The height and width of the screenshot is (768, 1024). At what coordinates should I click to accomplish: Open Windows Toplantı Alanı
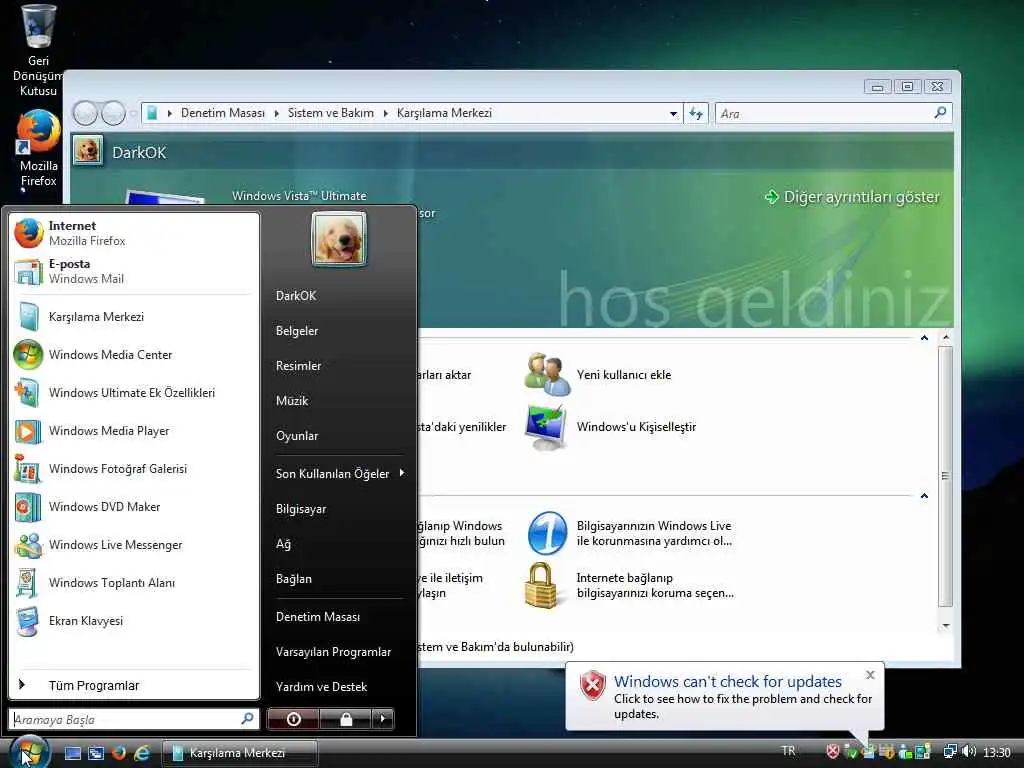tap(134, 583)
